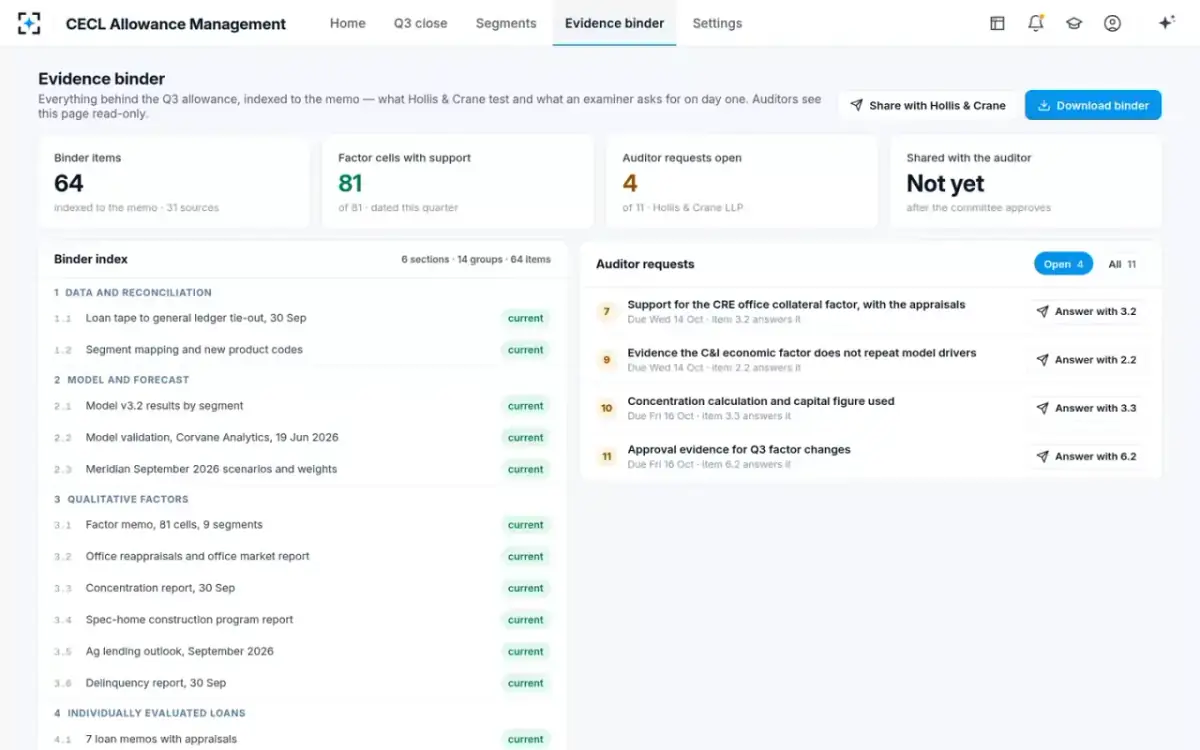Open request 'Concentration calculation and capital figure used'
Viewport: 1200px width, 750px height.
point(761,401)
